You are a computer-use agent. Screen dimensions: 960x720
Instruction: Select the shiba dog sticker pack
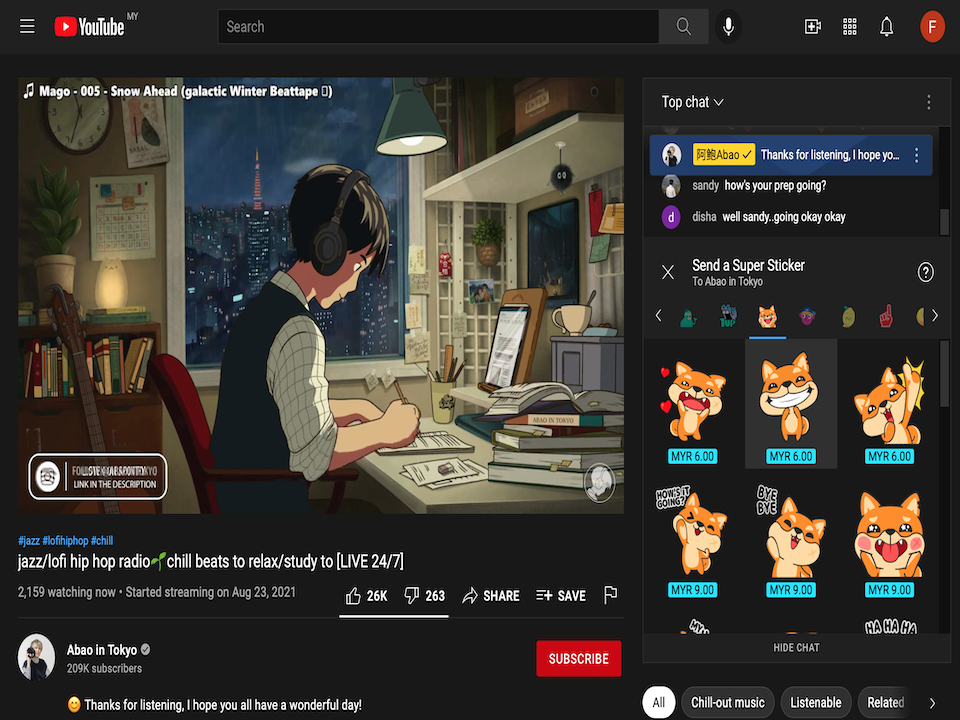click(768, 317)
